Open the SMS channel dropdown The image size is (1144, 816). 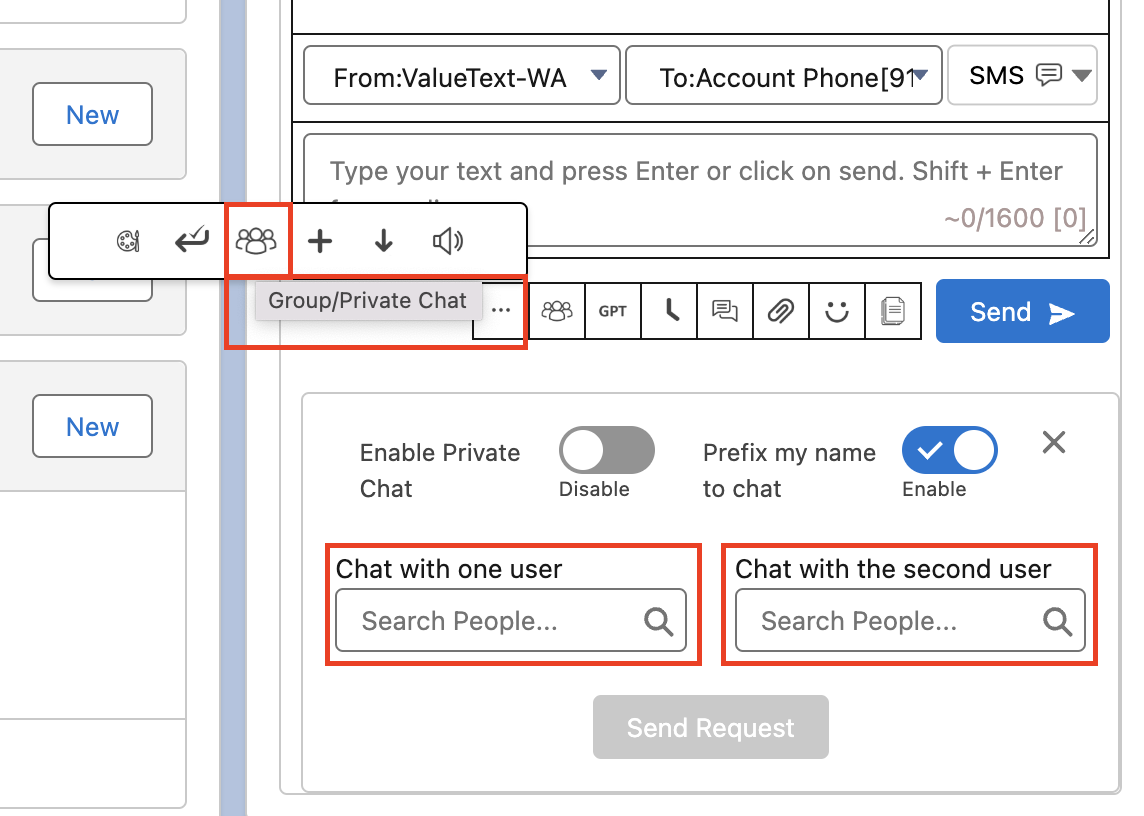click(1022, 75)
